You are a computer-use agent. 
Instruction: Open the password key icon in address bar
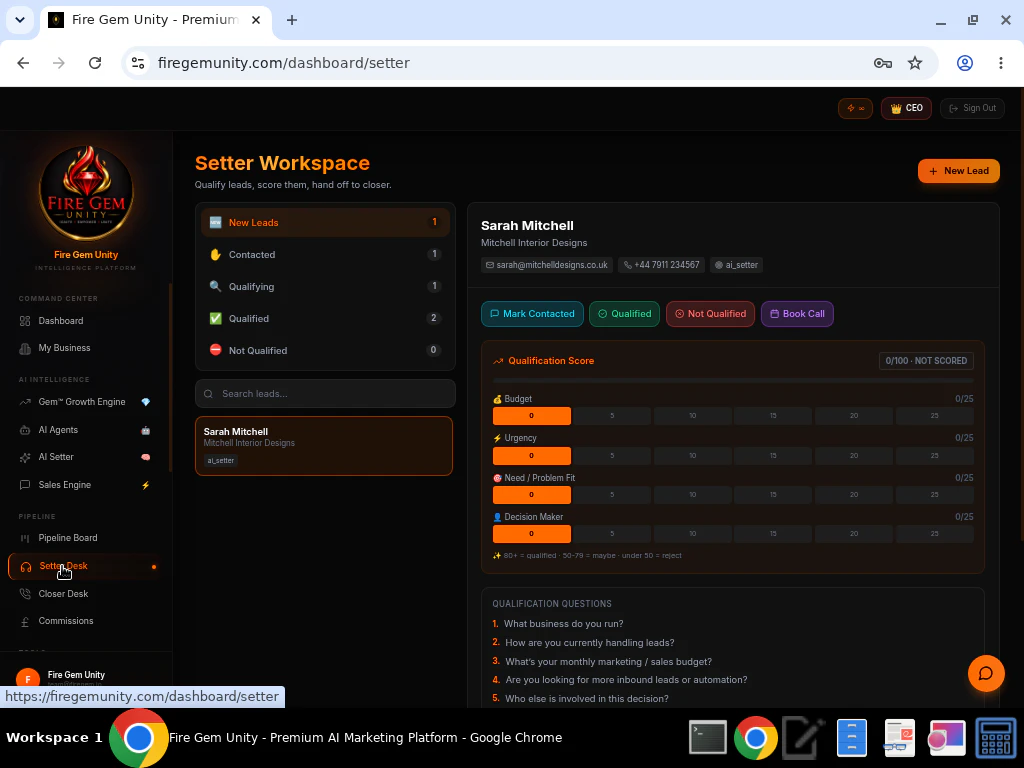click(883, 63)
